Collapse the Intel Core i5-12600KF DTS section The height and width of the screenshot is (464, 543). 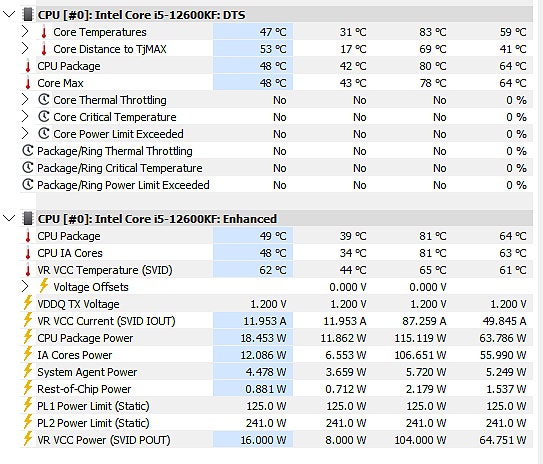point(9,15)
